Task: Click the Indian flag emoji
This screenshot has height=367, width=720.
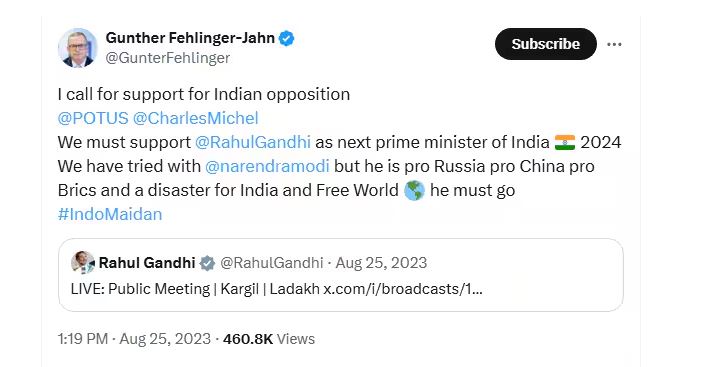Action: click(x=565, y=142)
